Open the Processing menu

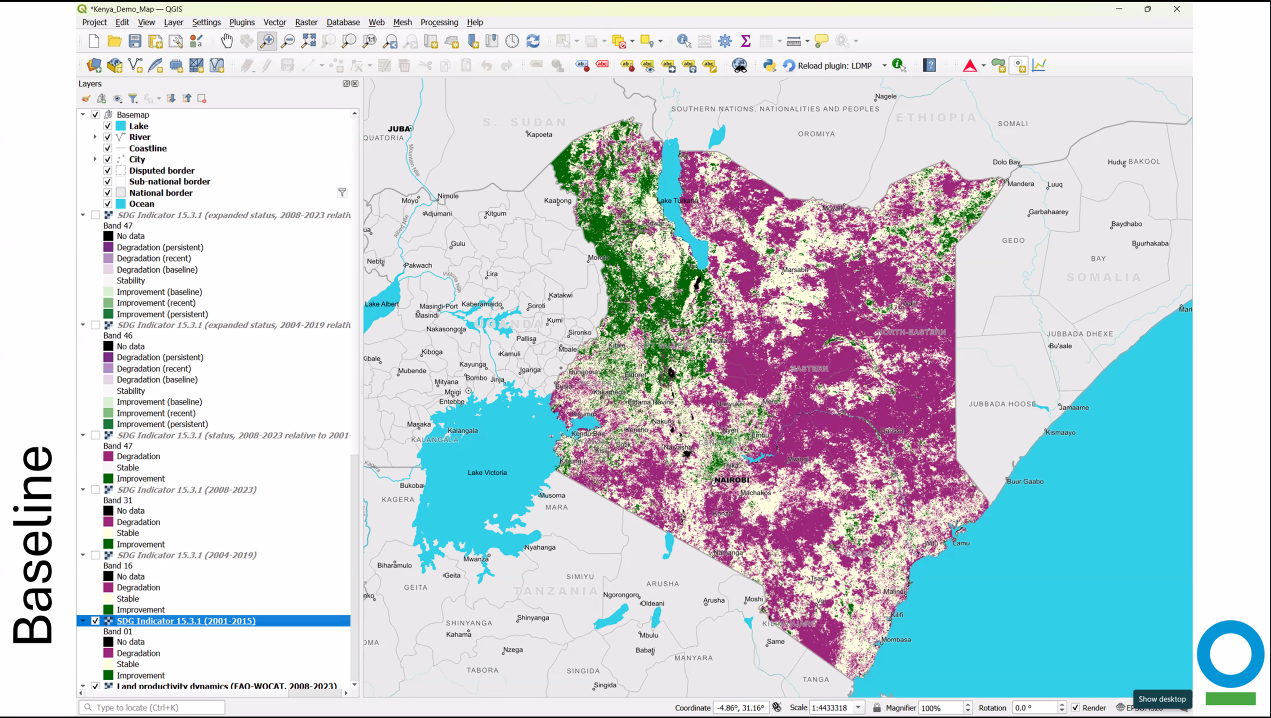coord(439,22)
